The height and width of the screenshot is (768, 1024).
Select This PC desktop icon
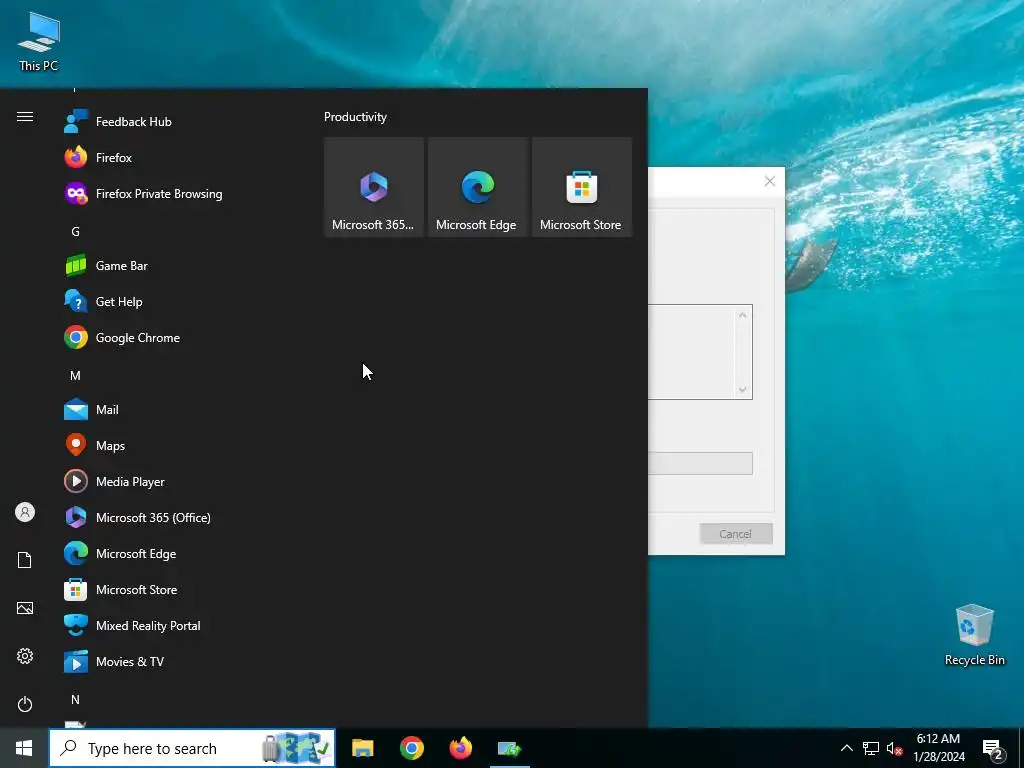point(39,40)
